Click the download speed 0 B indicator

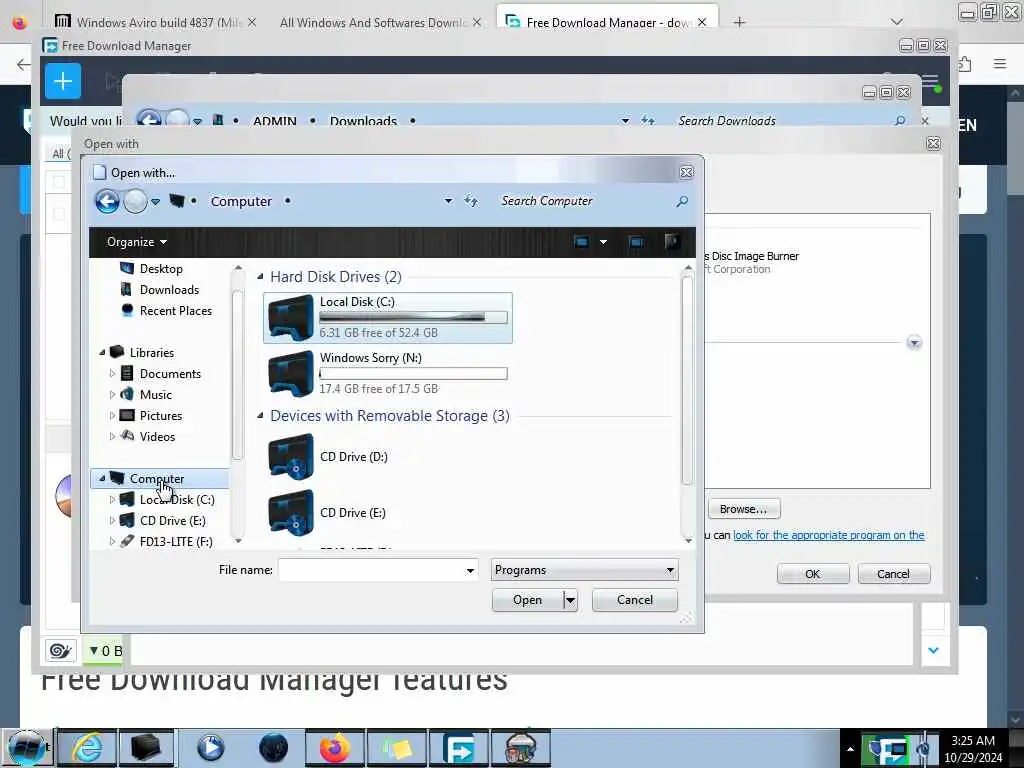[104, 651]
